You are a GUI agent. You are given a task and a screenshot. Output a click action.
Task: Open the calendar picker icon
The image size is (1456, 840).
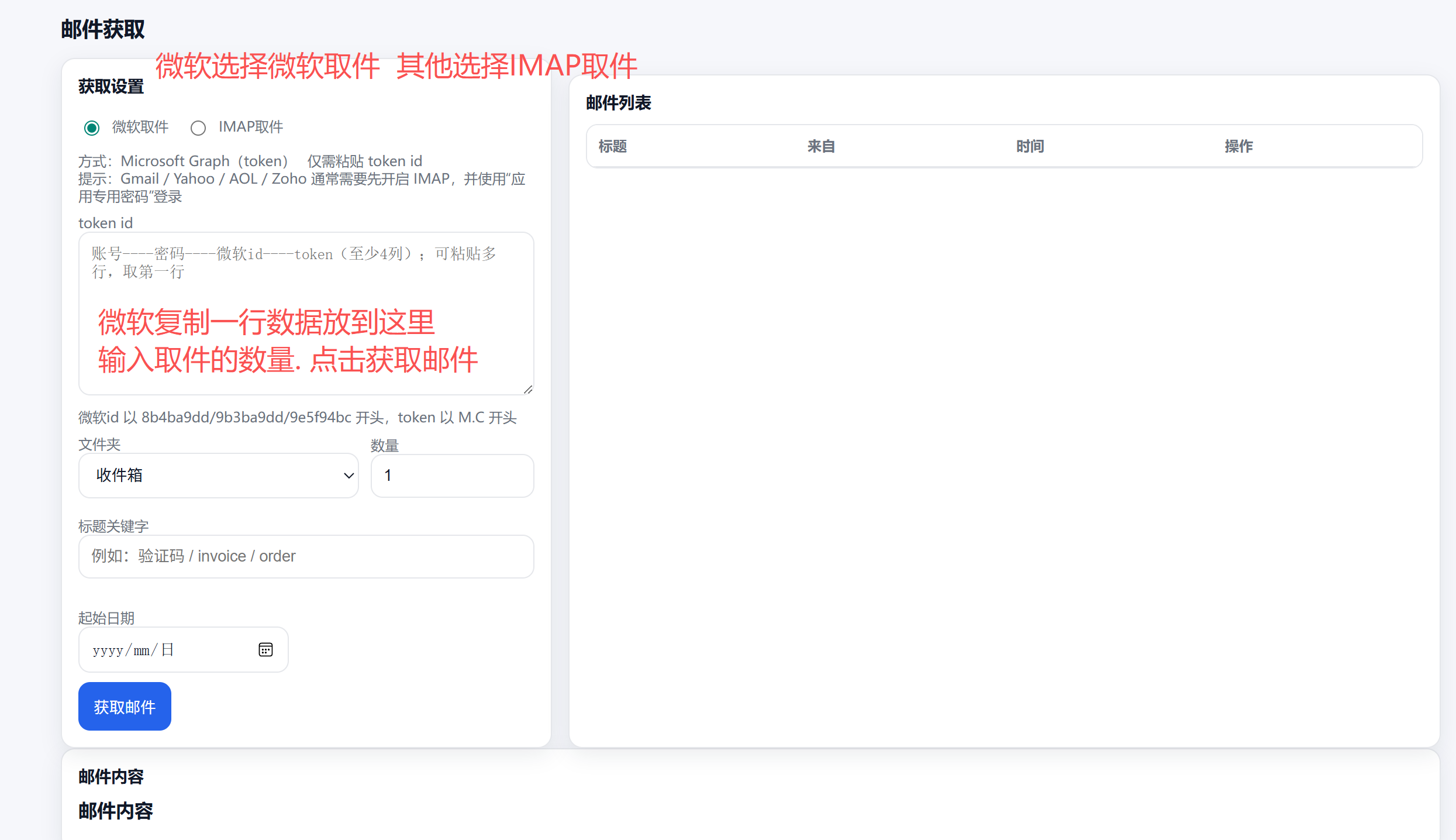265,650
